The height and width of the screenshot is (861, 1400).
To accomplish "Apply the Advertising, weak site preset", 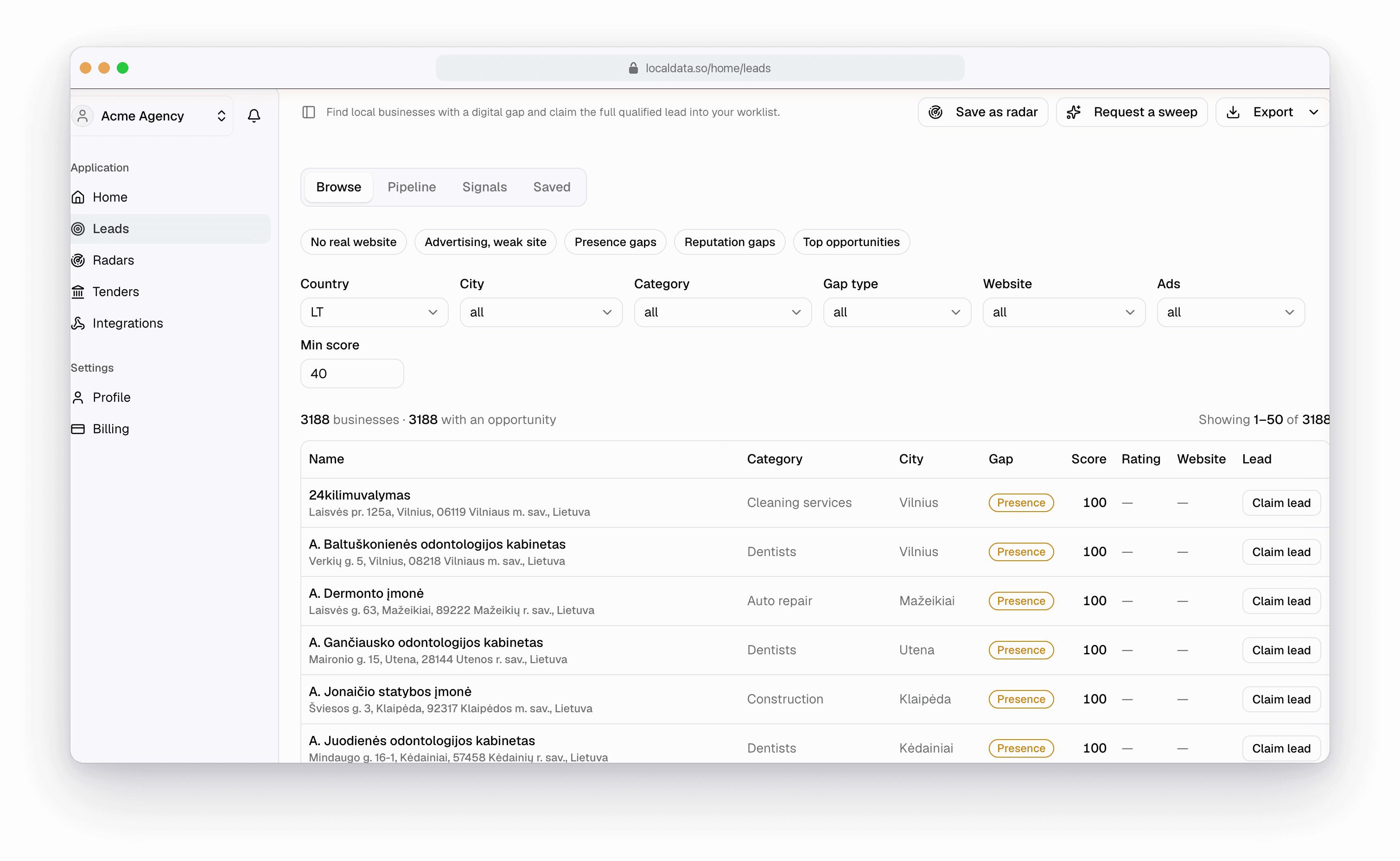I will tap(485, 242).
